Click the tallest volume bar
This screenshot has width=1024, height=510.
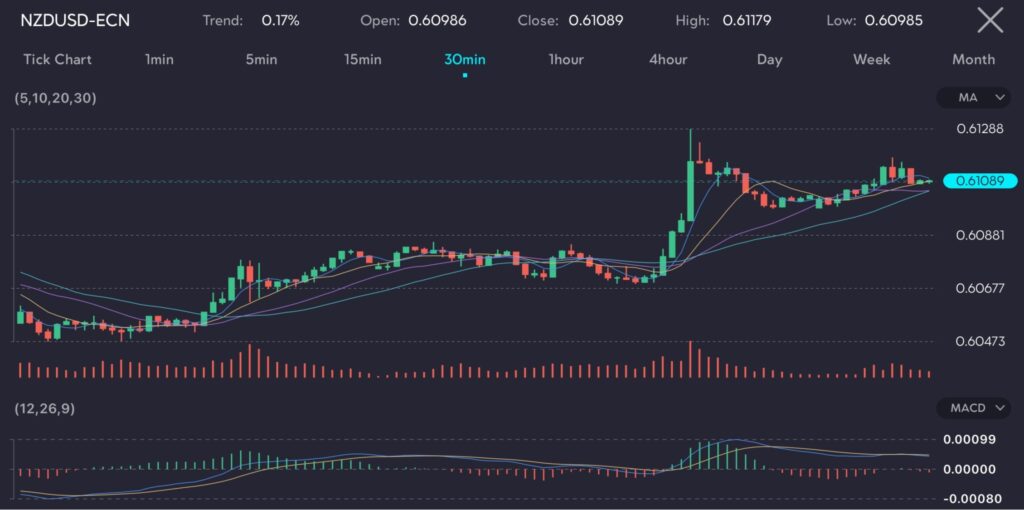pos(690,359)
